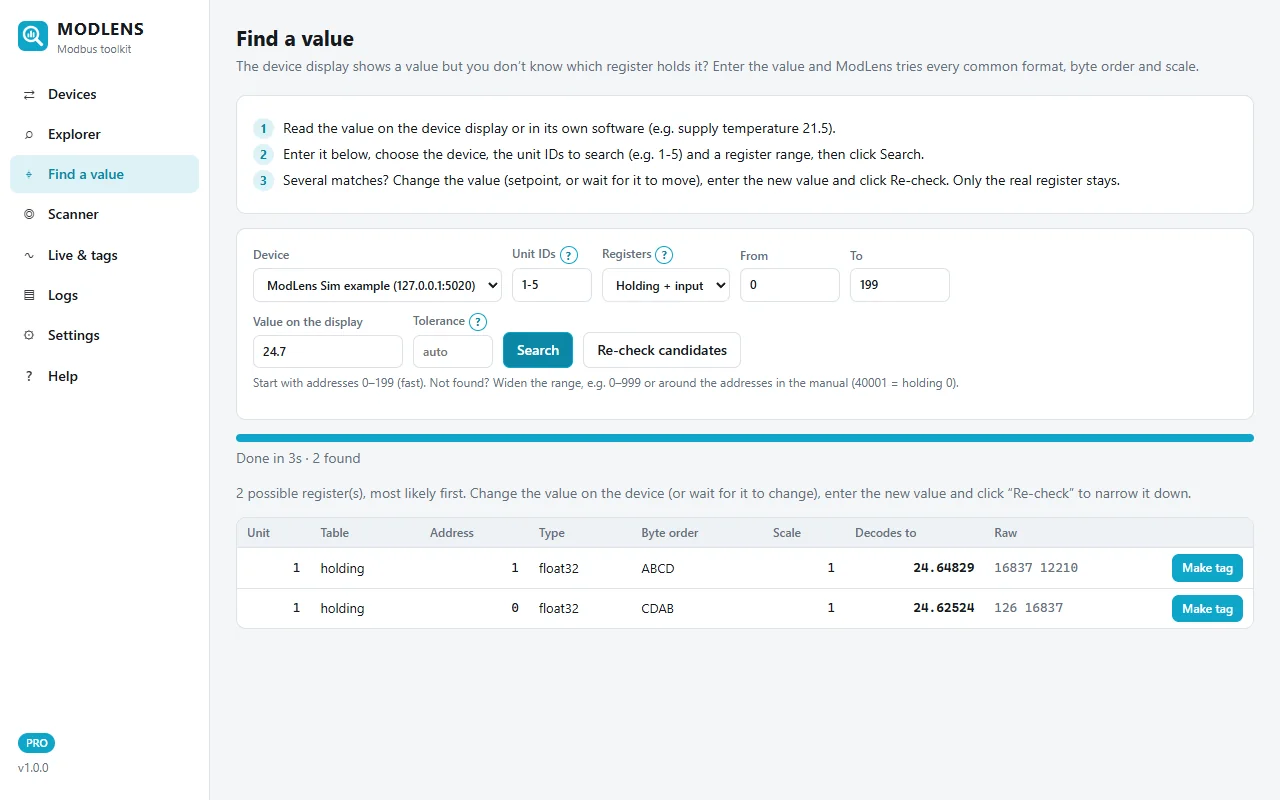Click the Search button
This screenshot has height=800, width=1280.
pos(538,350)
